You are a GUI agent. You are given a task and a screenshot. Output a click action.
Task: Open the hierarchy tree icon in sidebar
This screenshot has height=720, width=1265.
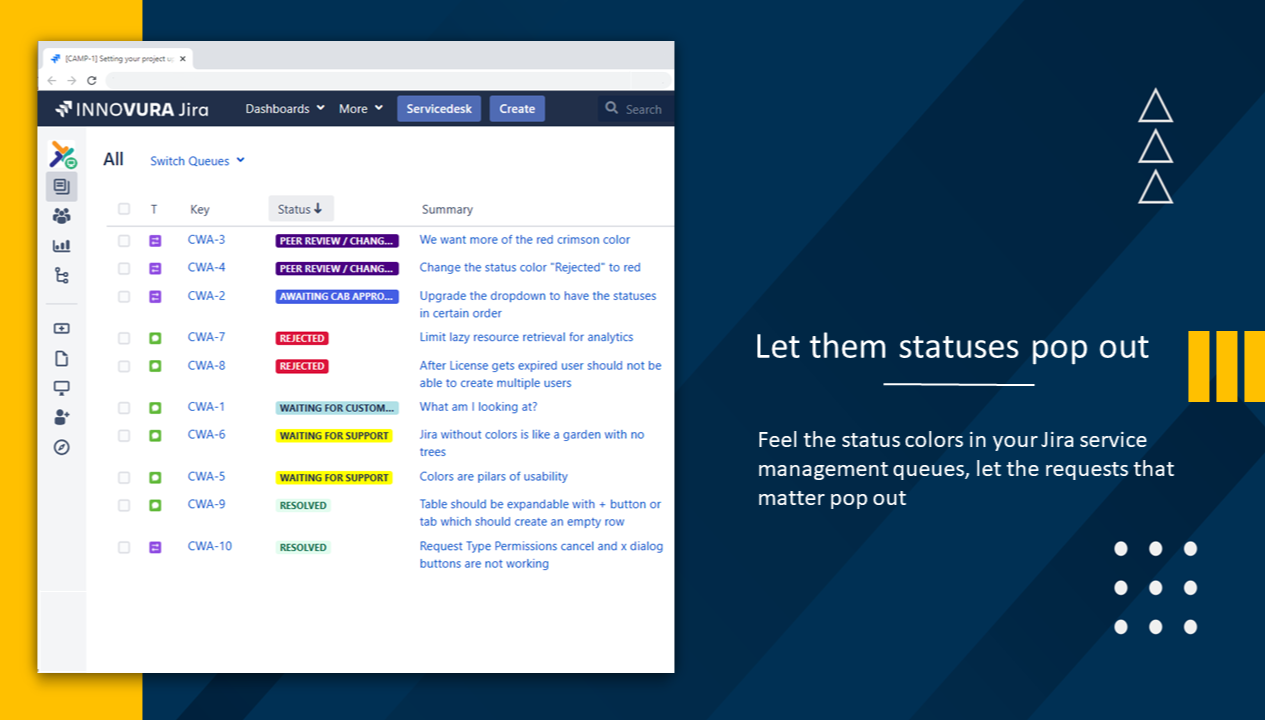point(61,276)
